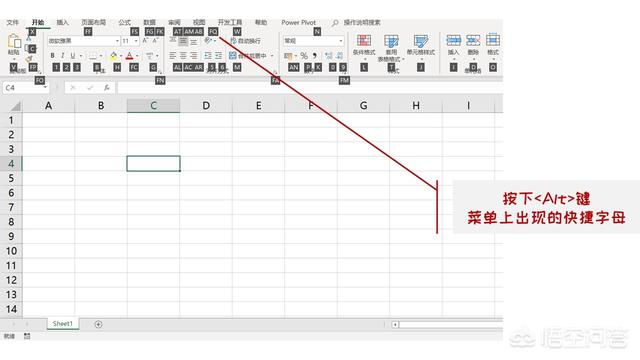Click the Increase Font Size icon
The width and height of the screenshot is (640, 360).
pyautogui.click(x=145, y=41)
